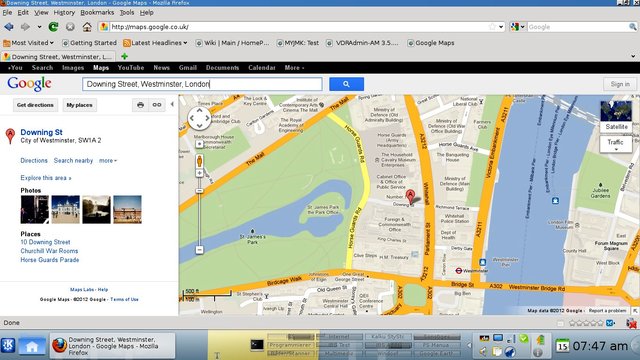The width and height of the screenshot is (640, 360).
Task: Click the stop loading icon
Action: (x=70, y=27)
